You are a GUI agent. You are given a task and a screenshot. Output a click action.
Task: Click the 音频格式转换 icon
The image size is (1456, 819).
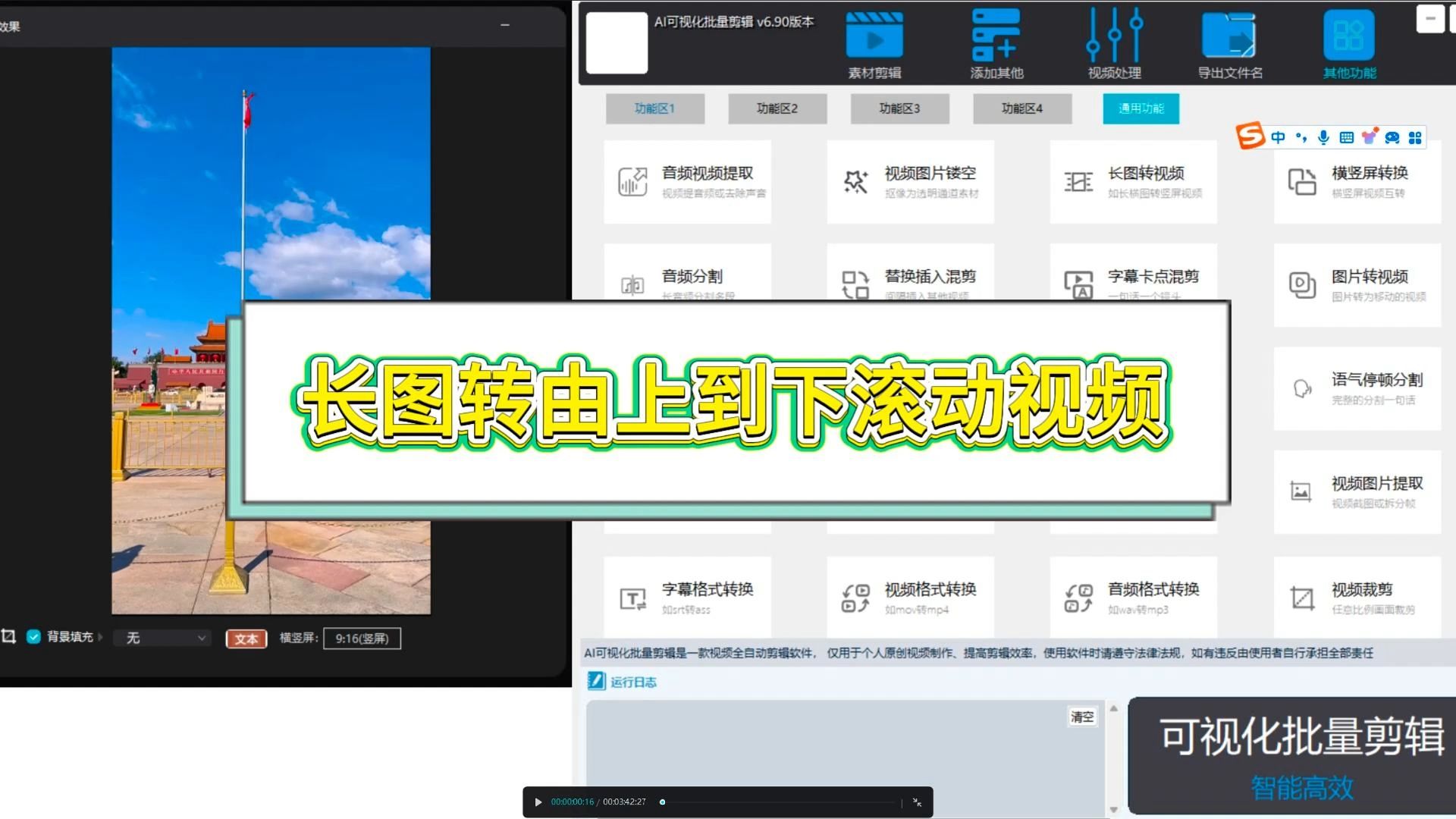tap(1078, 598)
